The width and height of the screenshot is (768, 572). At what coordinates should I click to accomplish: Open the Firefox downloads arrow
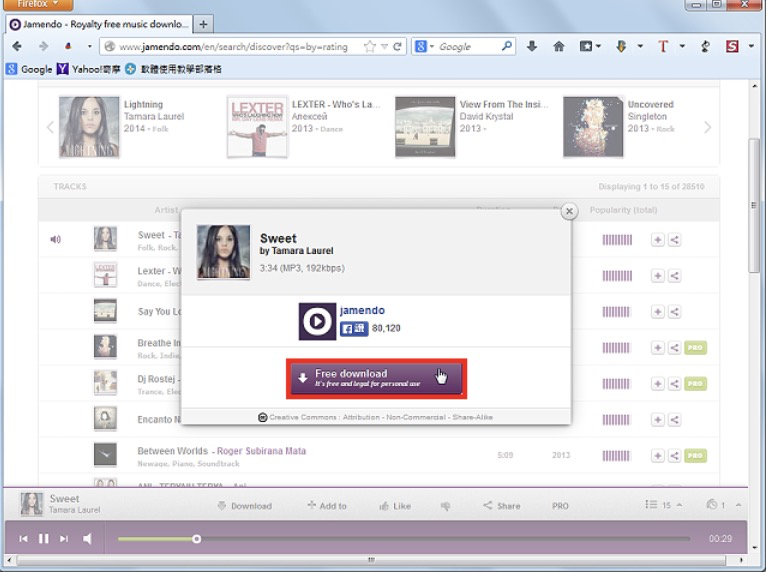[531, 47]
